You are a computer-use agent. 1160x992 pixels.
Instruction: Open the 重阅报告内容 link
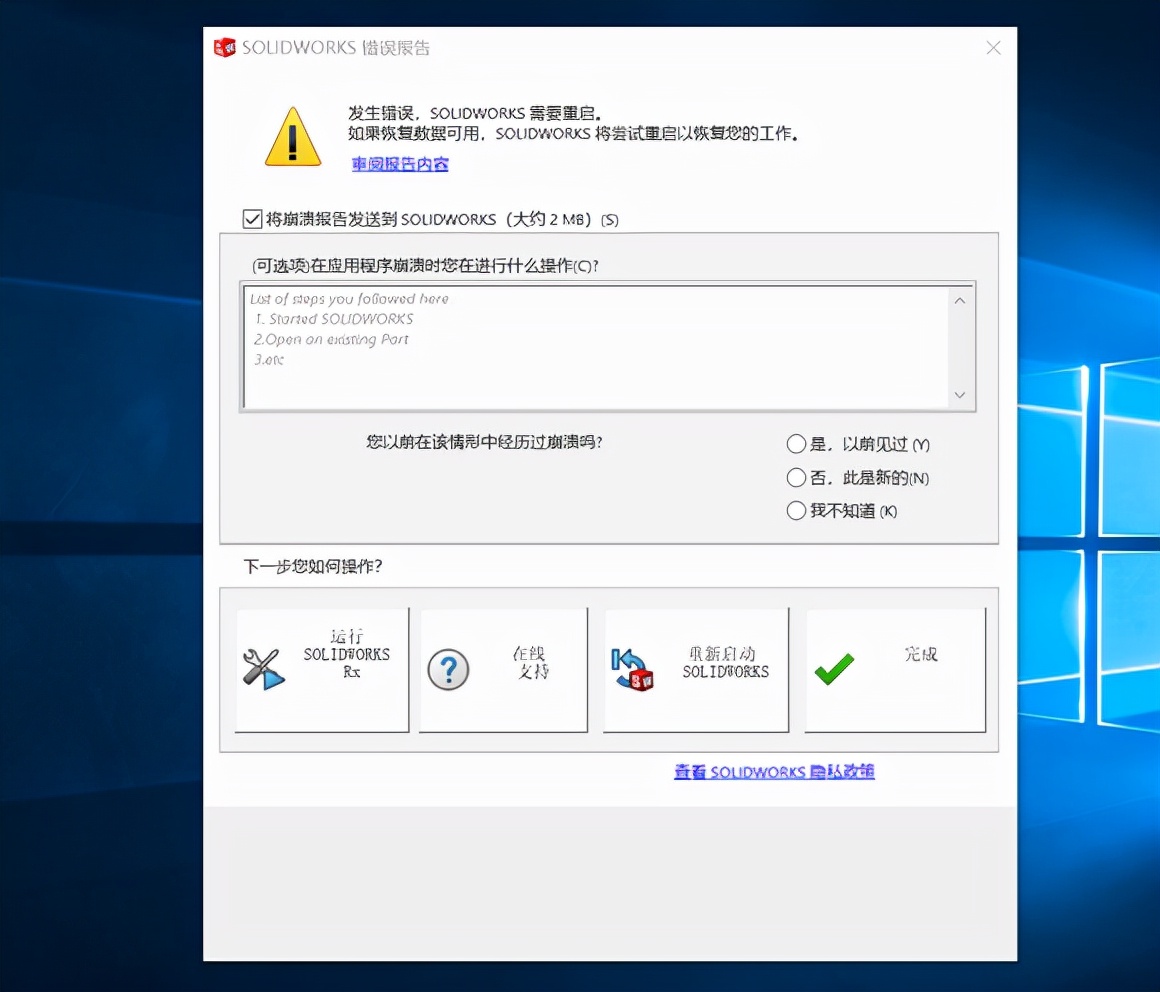[x=400, y=163]
